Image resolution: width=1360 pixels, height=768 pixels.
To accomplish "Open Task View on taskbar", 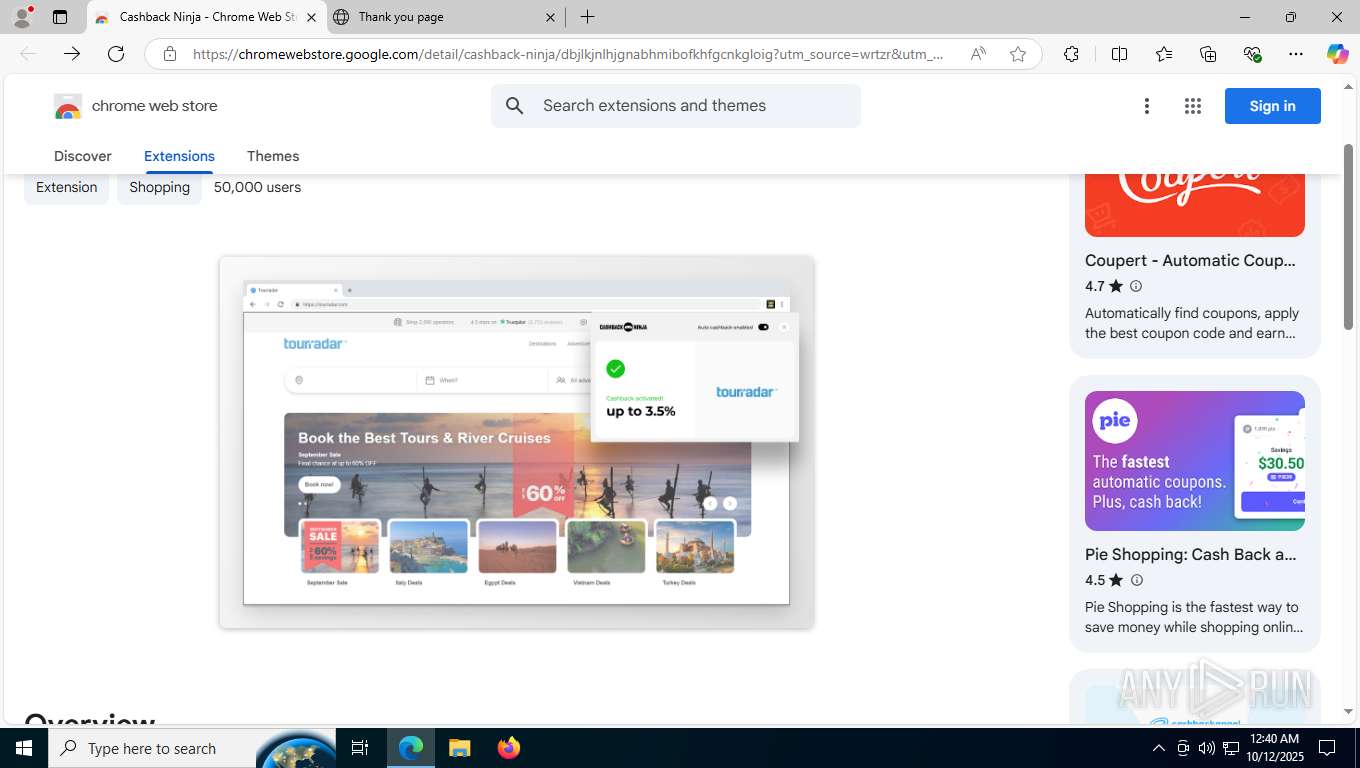I will pos(360,748).
